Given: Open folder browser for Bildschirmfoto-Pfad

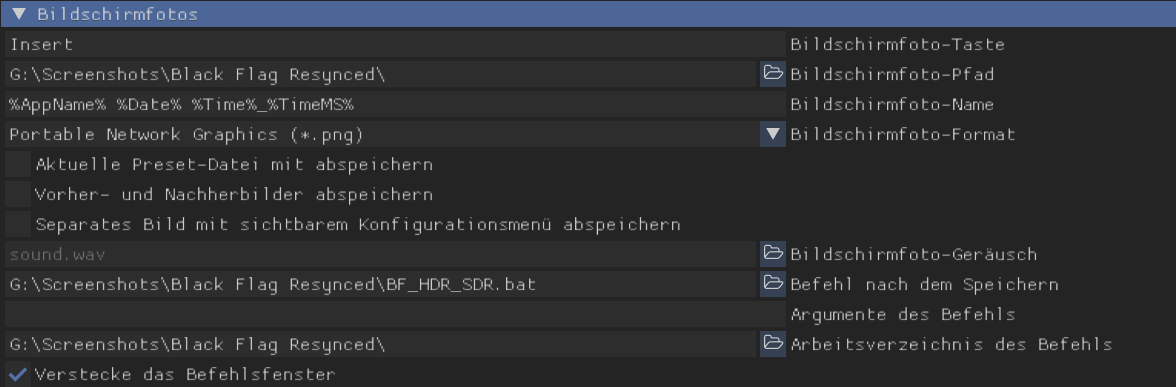Looking at the screenshot, I should pyautogui.click(x=772, y=74).
